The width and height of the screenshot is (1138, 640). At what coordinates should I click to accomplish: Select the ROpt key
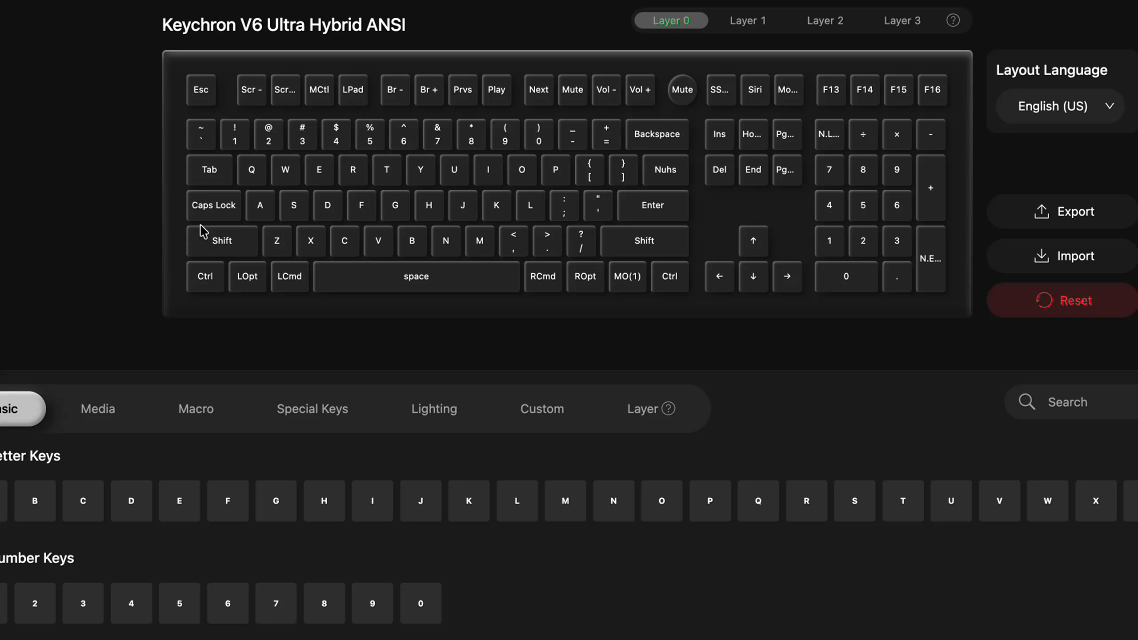coord(585,276)
